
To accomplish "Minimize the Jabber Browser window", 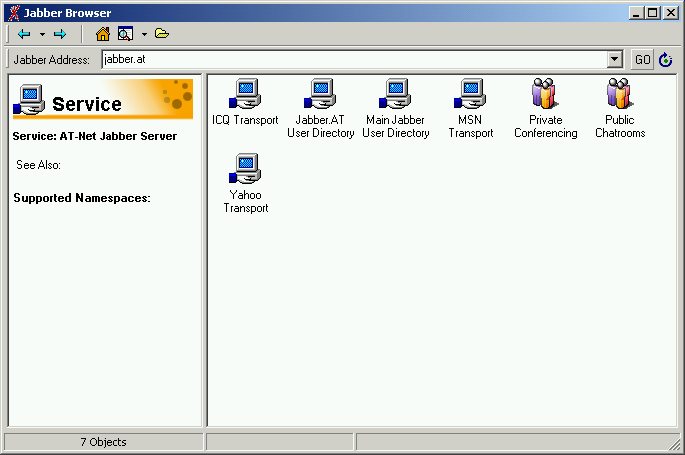I will (x=636, y=13).
